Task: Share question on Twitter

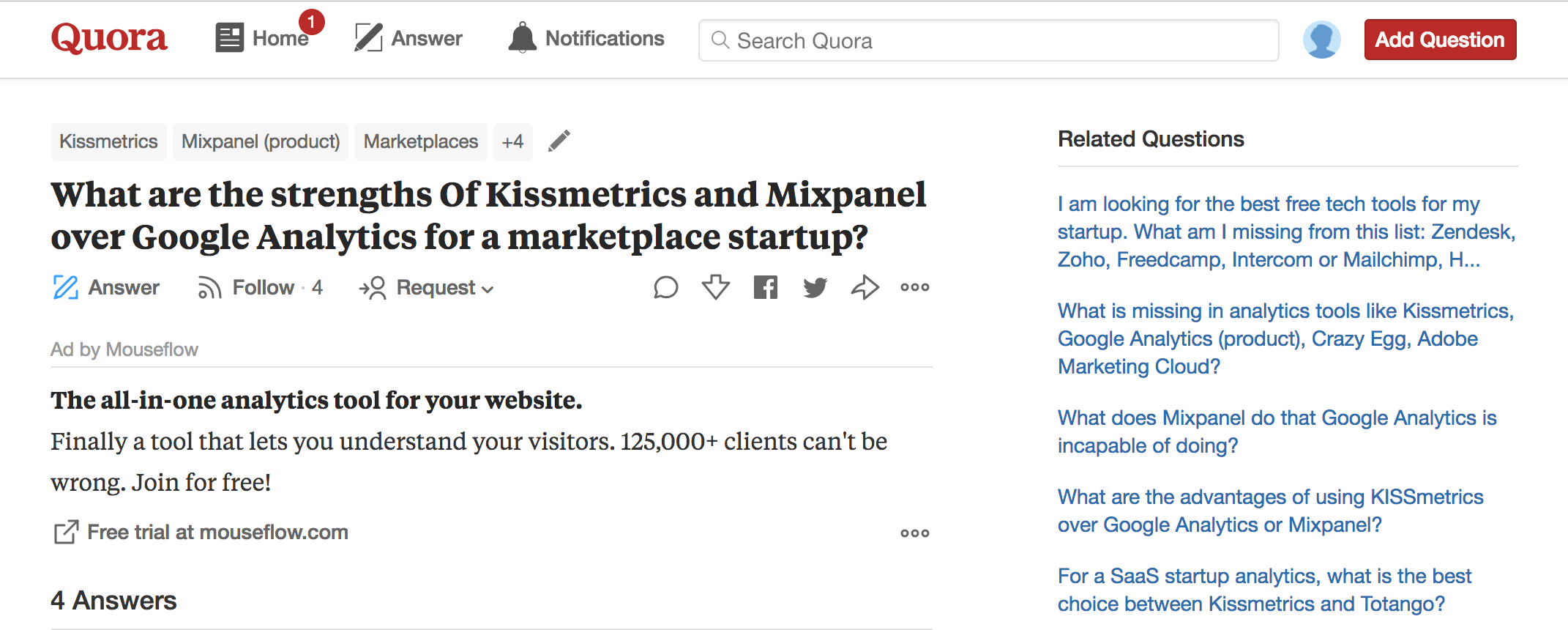Action: click(815, 287)
